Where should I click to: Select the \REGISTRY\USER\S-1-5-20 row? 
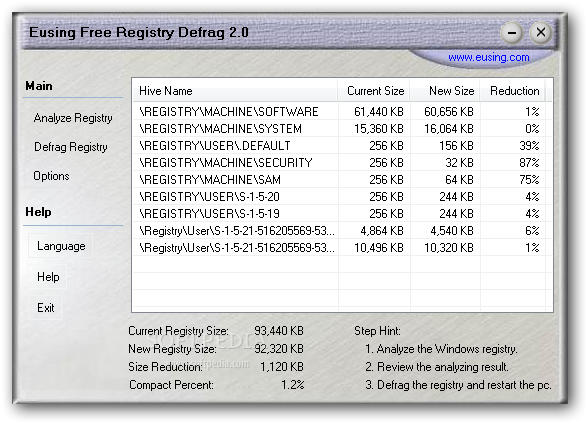(x=342, y=196)
